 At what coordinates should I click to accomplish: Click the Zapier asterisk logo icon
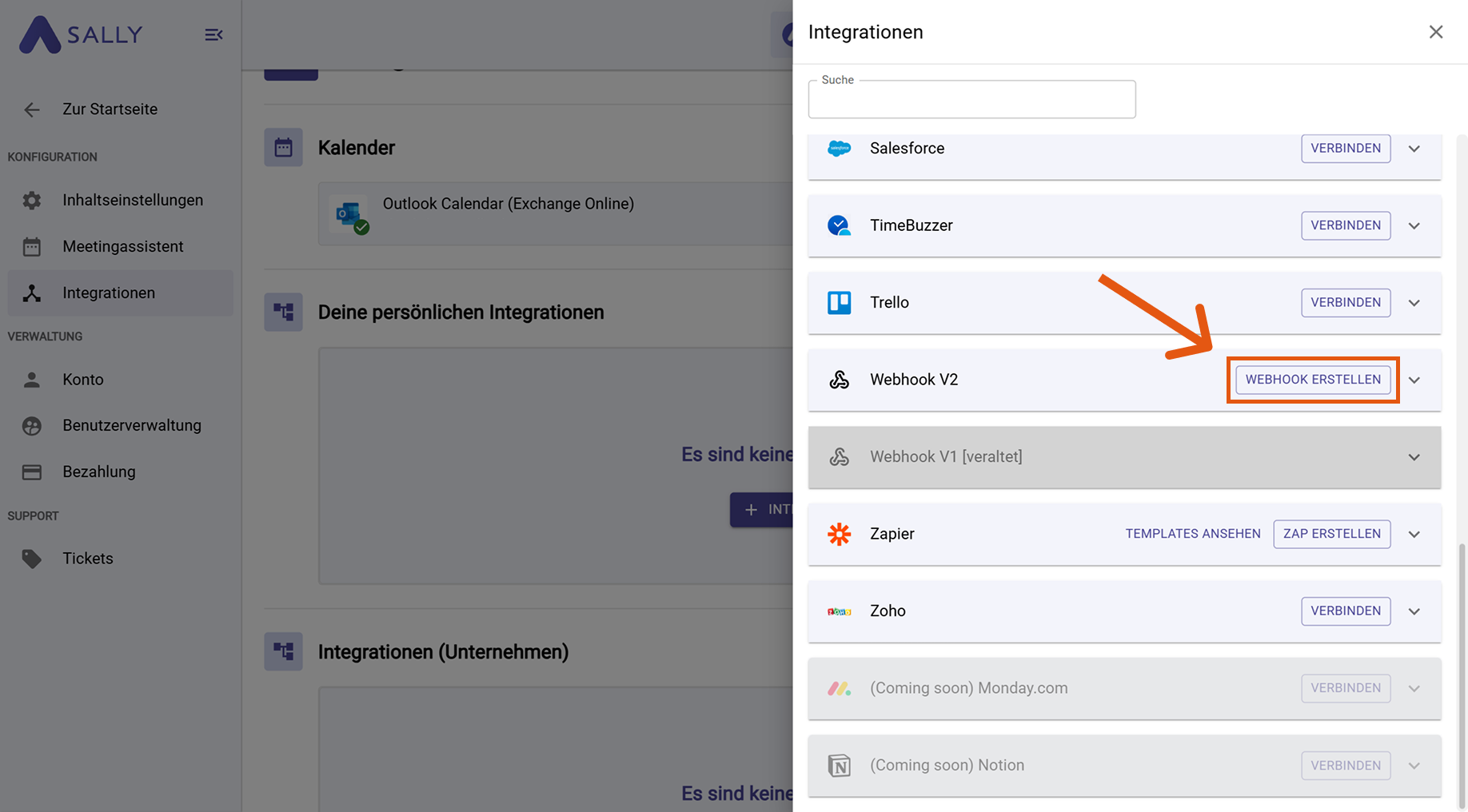pos(839,534)
